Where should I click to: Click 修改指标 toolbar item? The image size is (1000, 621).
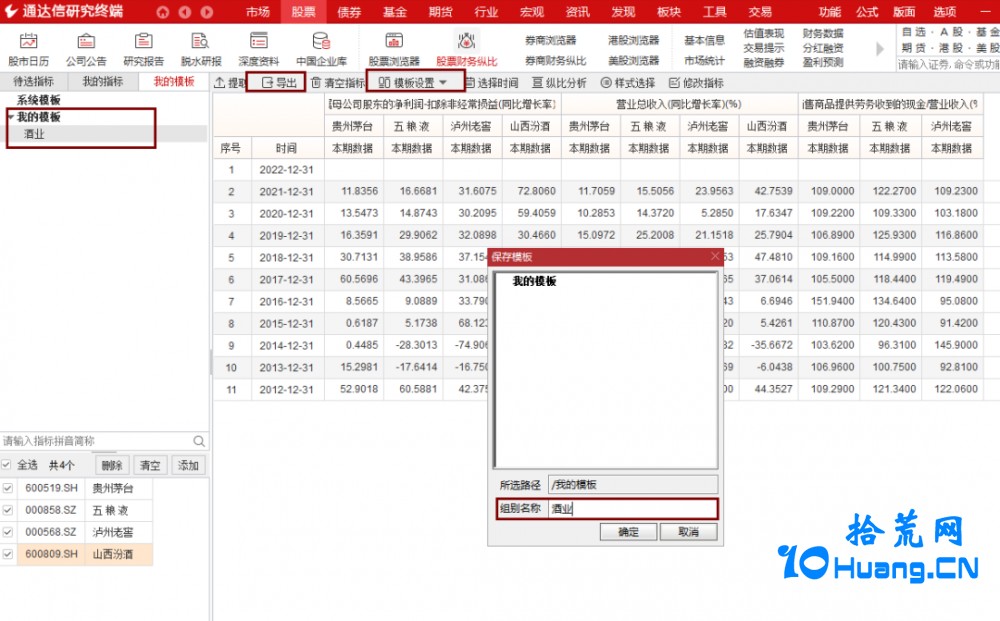[x=696, y=83]
